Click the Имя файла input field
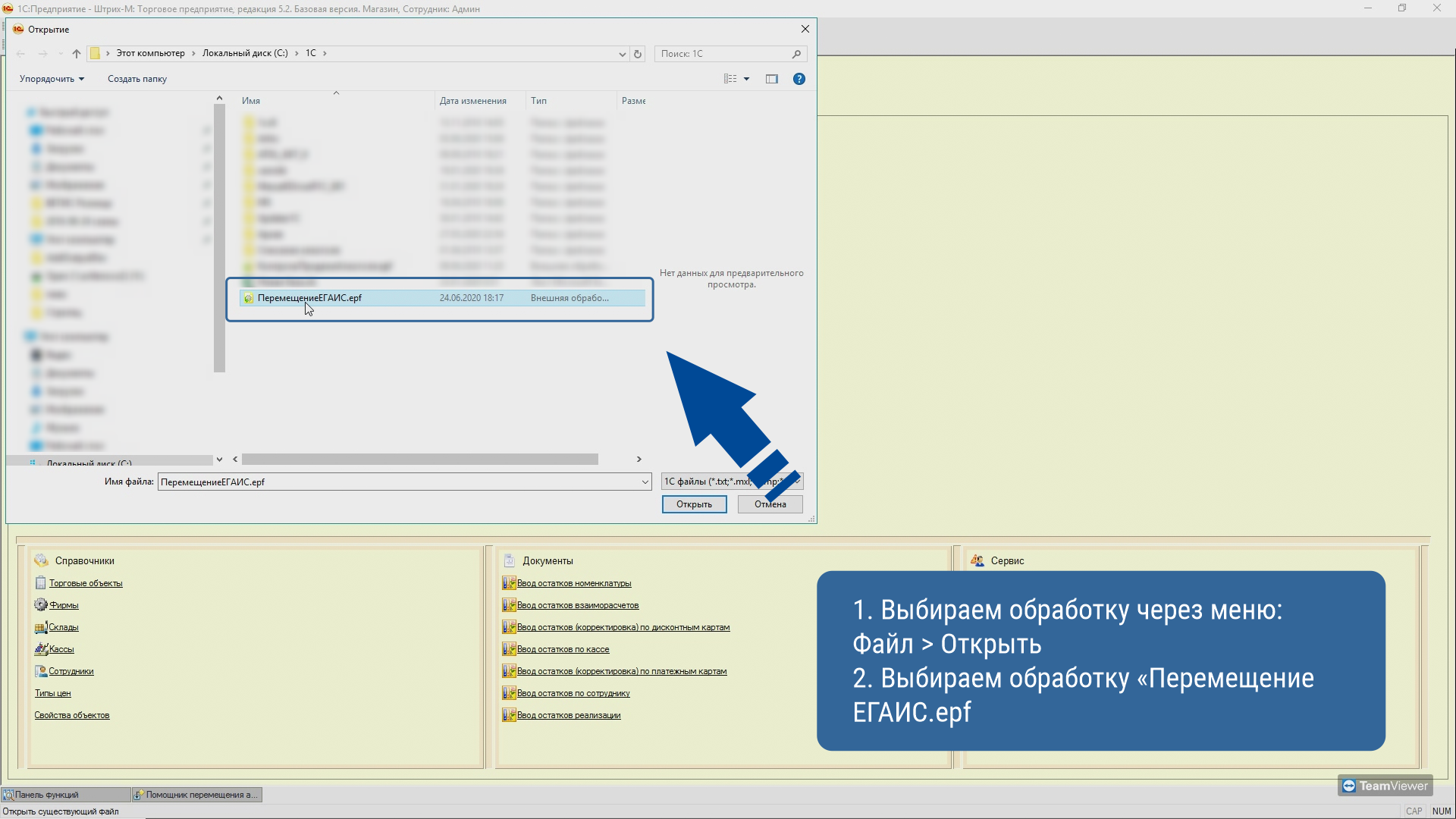 pyautogui.click(x=399, y=482)
